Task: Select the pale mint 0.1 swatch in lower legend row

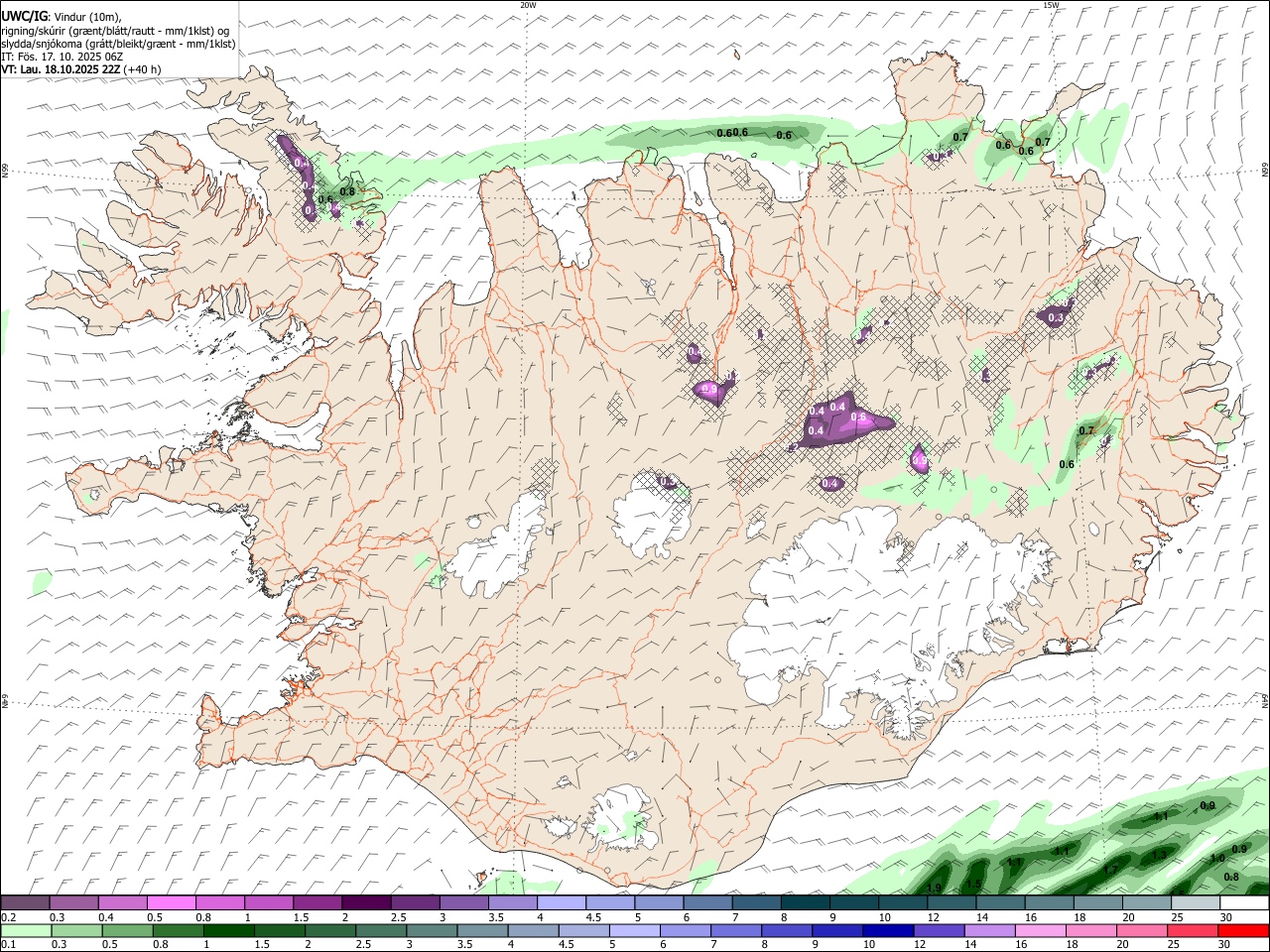Action: pos(26,930)
